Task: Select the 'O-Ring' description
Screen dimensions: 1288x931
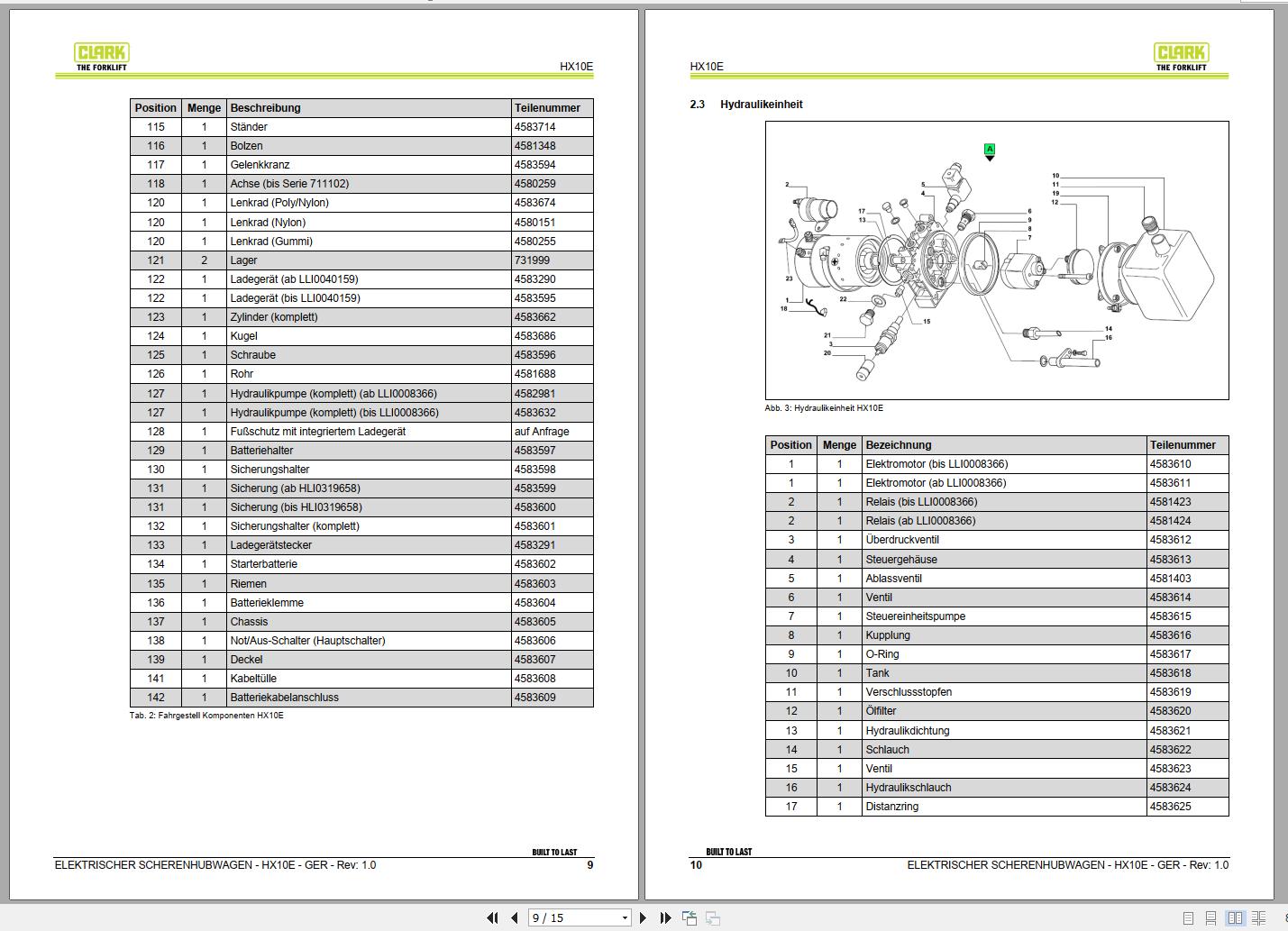Action: (882, 654)
